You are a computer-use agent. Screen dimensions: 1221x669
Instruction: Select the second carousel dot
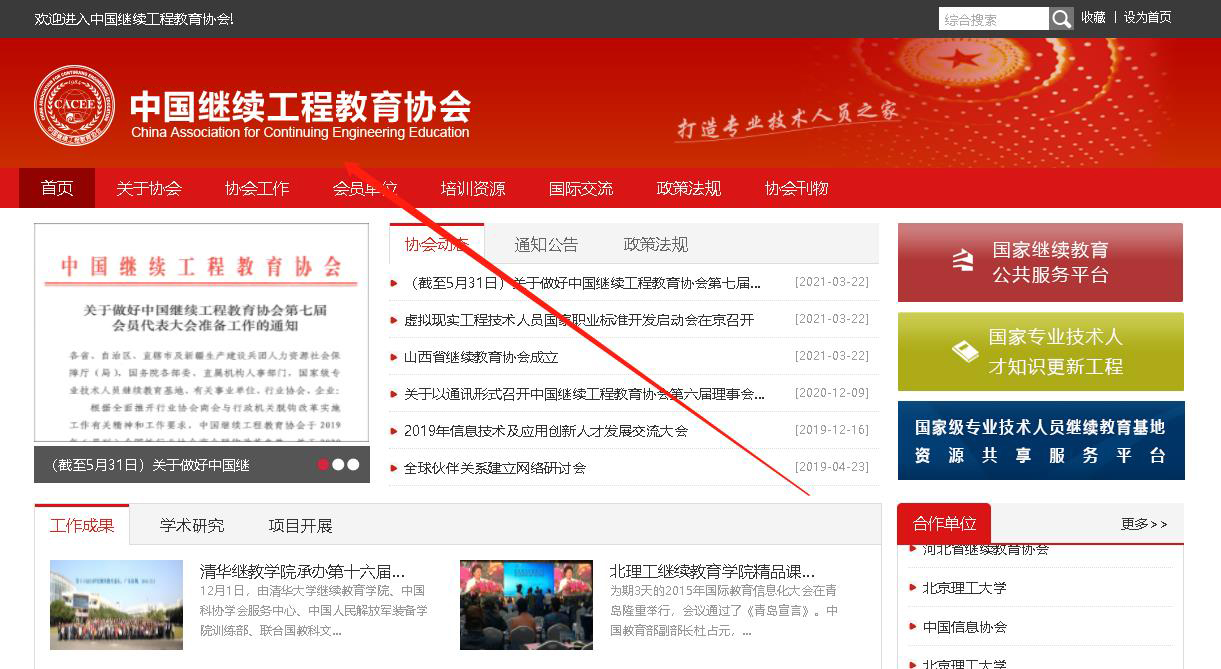coord(338,464)
